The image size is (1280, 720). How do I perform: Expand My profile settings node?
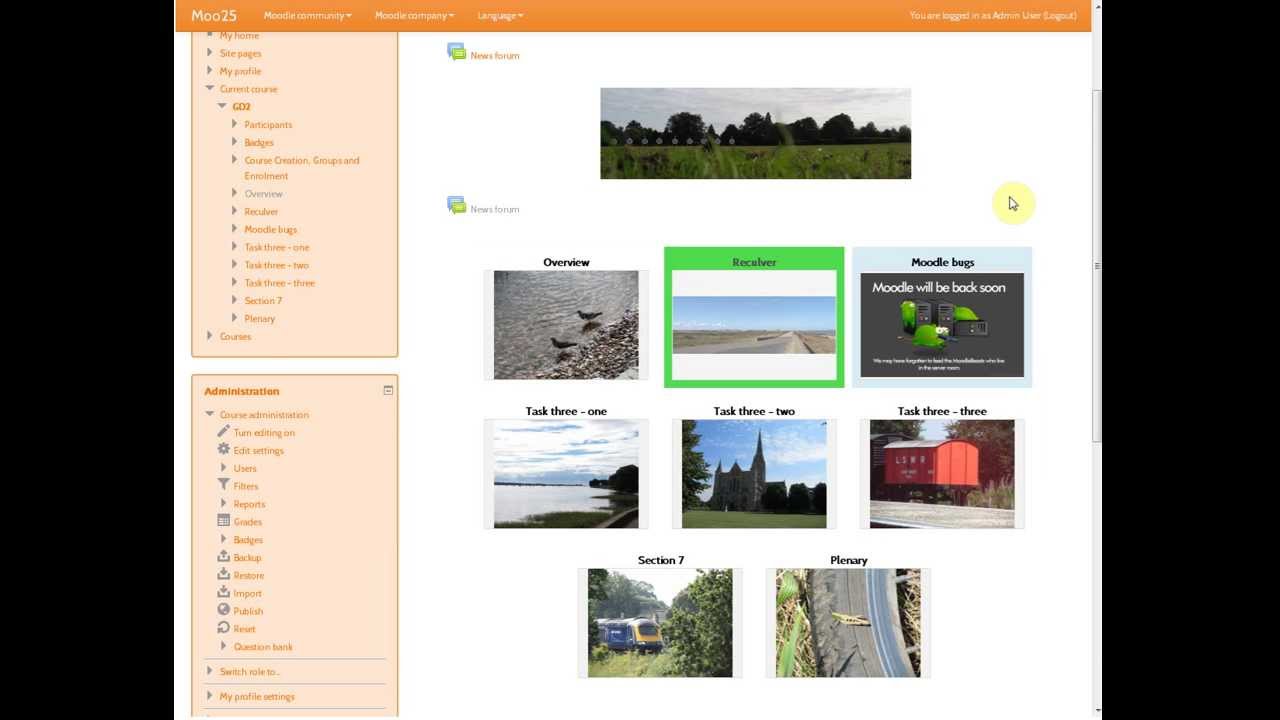pyautogui.click(x=210, y=696)
